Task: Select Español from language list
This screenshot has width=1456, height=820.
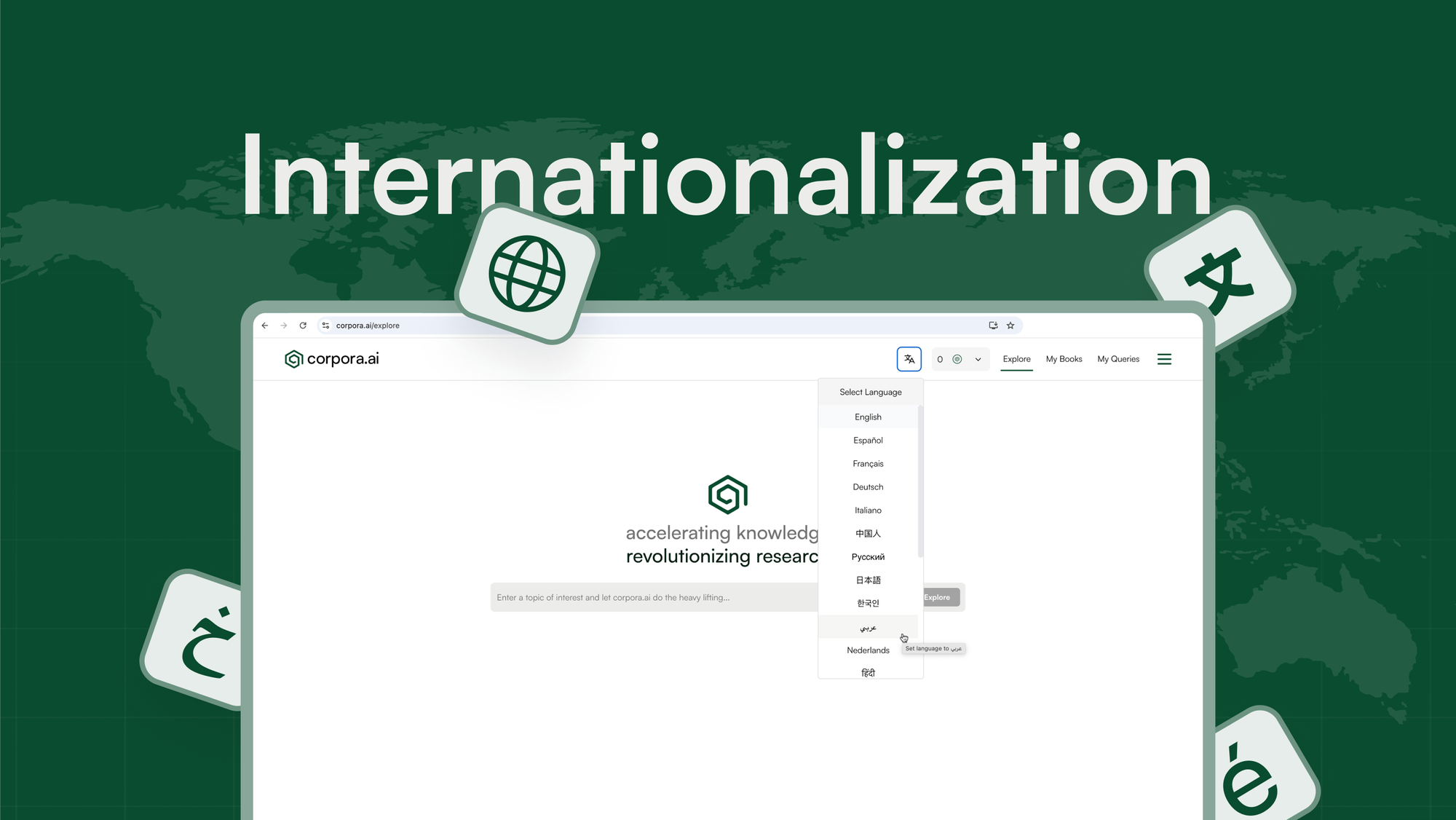Action: coord(868,441)
